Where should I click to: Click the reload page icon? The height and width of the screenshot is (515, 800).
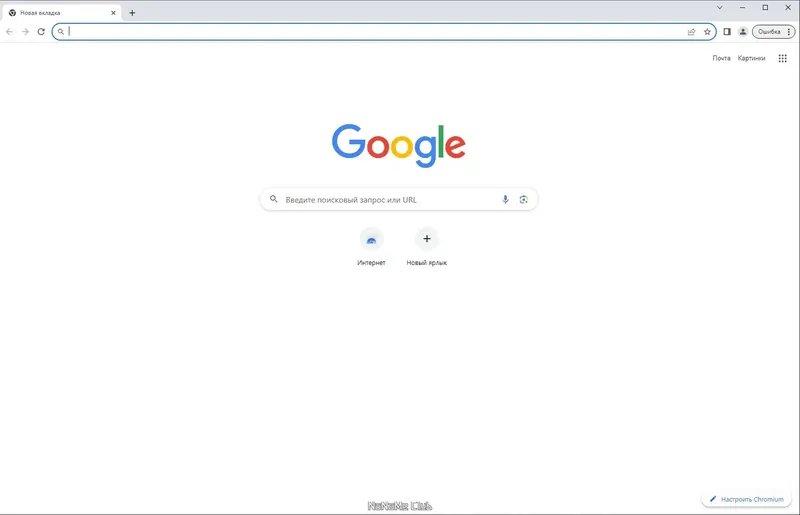(x=41, y=32)
